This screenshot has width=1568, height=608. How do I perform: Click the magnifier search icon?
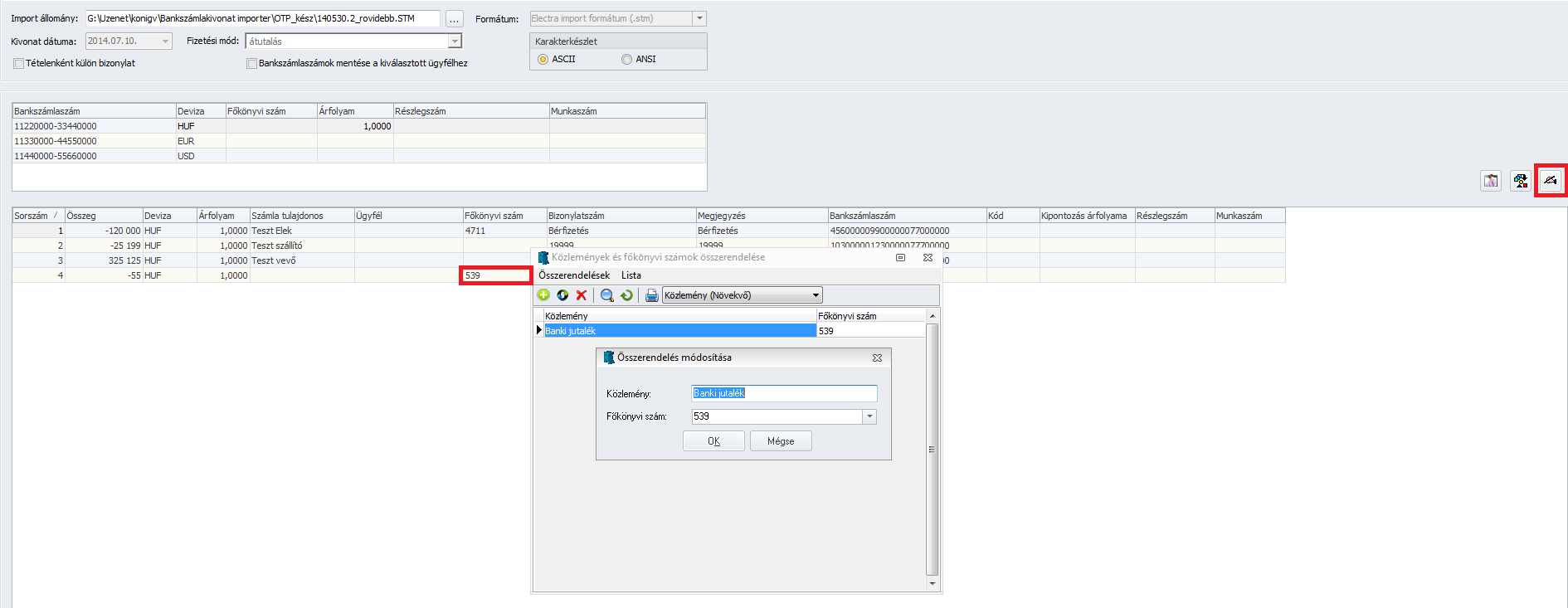click(607, 295)
